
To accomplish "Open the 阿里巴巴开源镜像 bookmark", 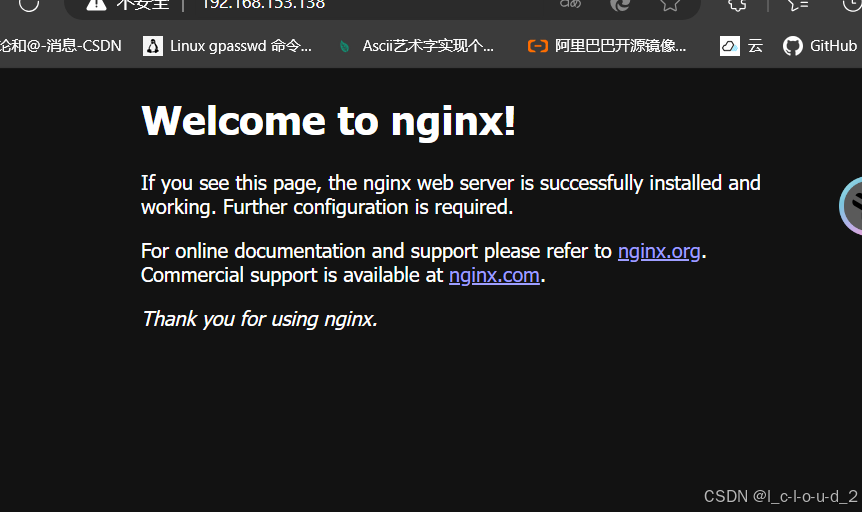I will click(607, 46).
